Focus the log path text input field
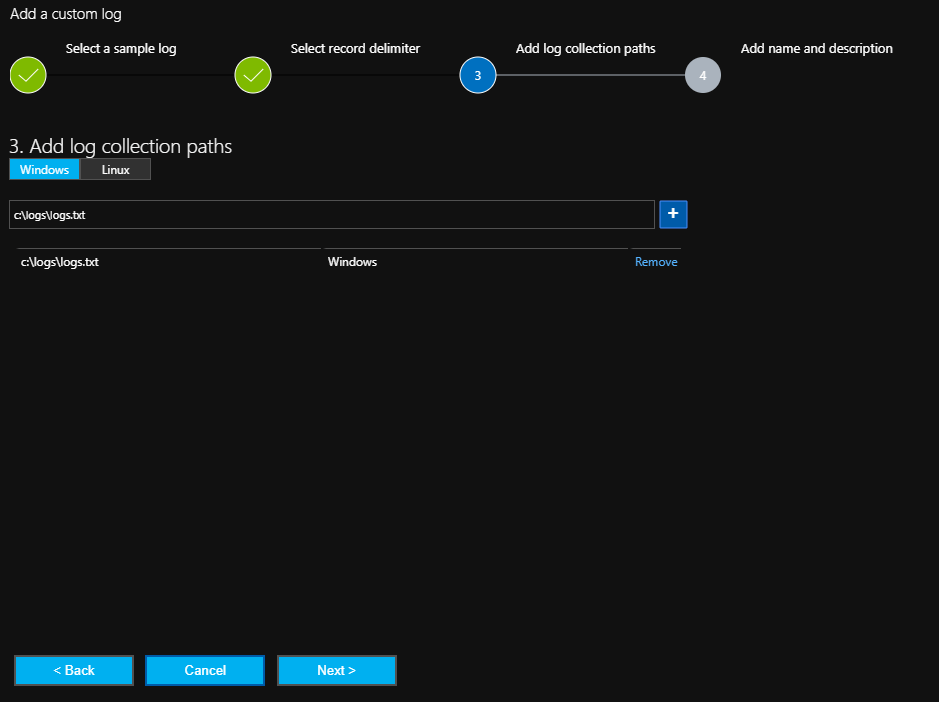Viewport: 939px width, 702px height. coord(330,215)
